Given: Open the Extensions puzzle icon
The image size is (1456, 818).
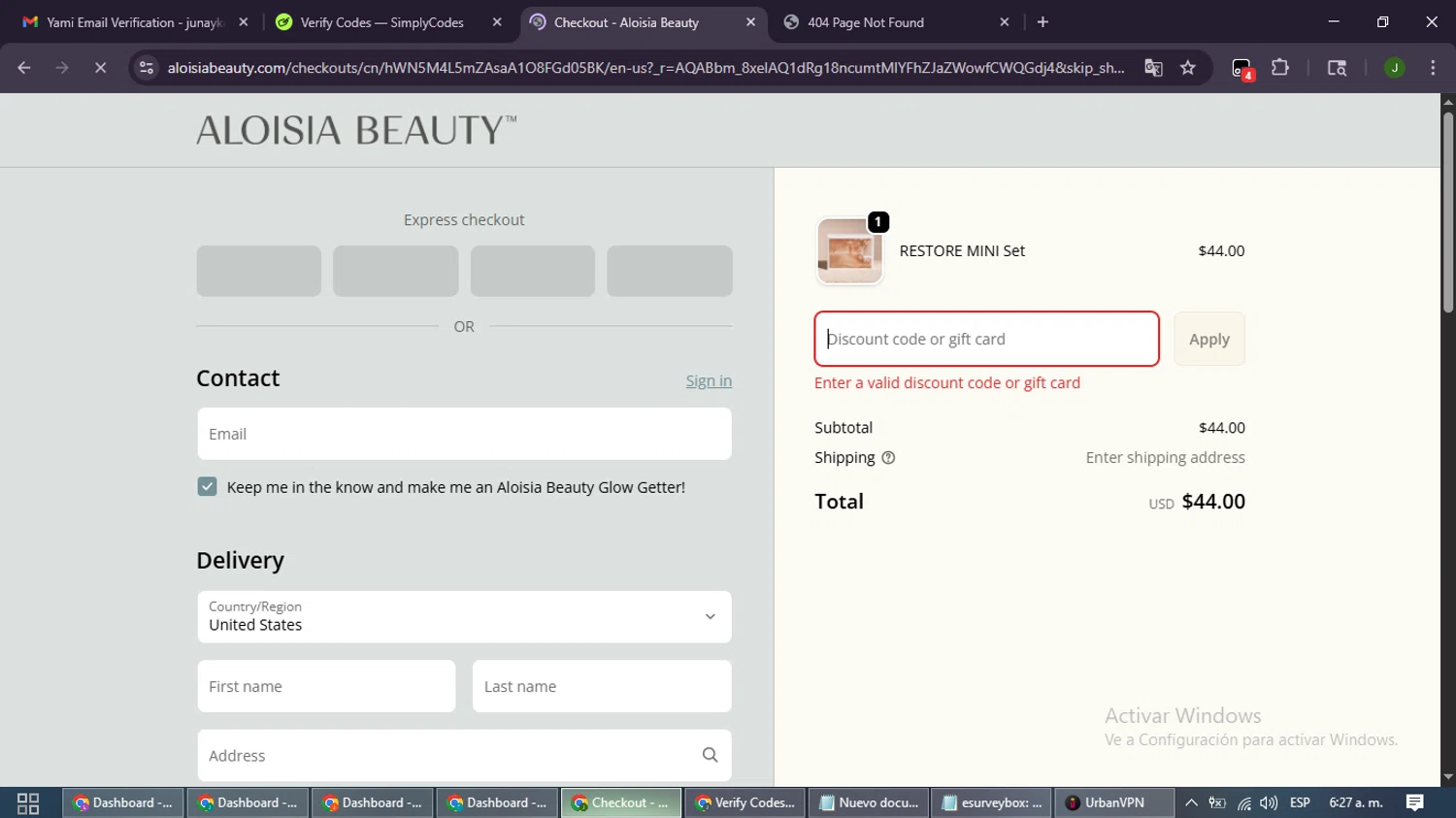Looking at the screenshot, I should pos(1280,68).
